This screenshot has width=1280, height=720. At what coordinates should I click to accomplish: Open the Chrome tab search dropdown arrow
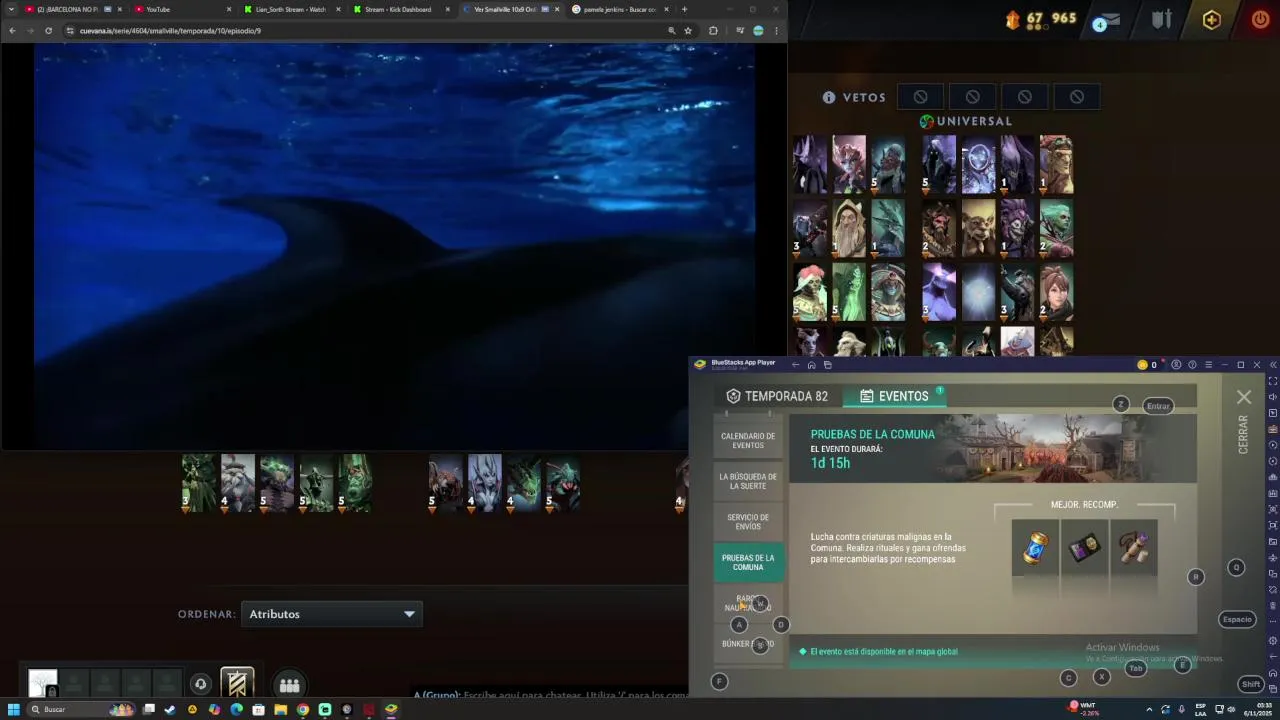[11, 9]
